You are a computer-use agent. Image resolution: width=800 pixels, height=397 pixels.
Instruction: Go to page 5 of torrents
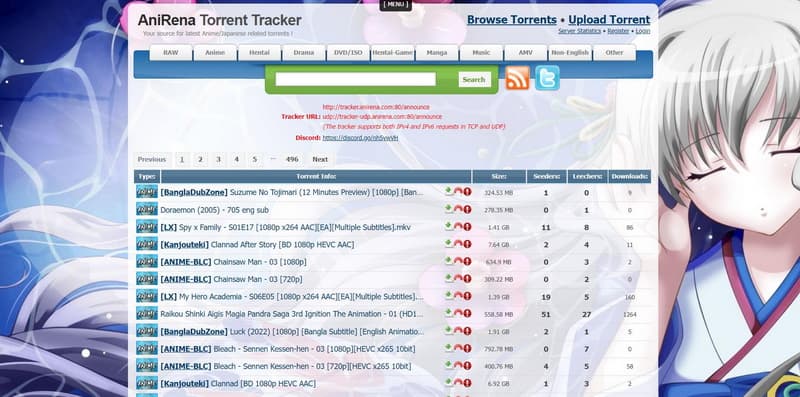tap(255, 160)
